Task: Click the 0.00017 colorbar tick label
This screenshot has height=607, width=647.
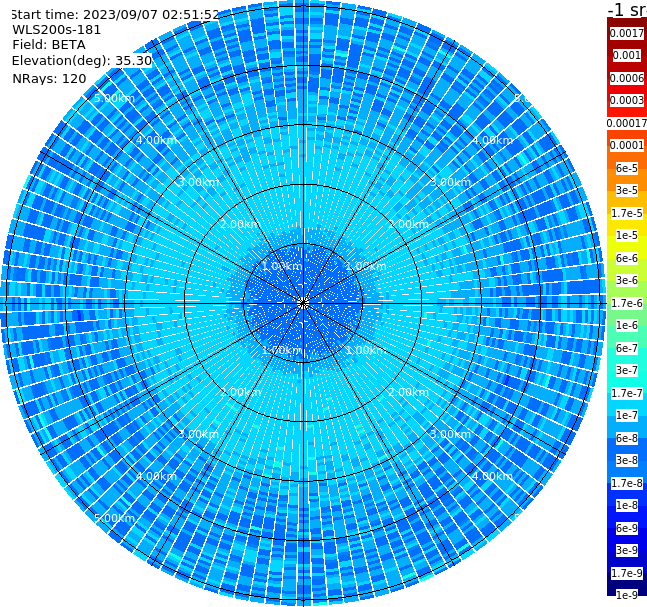Action: [x=627, y=123]
